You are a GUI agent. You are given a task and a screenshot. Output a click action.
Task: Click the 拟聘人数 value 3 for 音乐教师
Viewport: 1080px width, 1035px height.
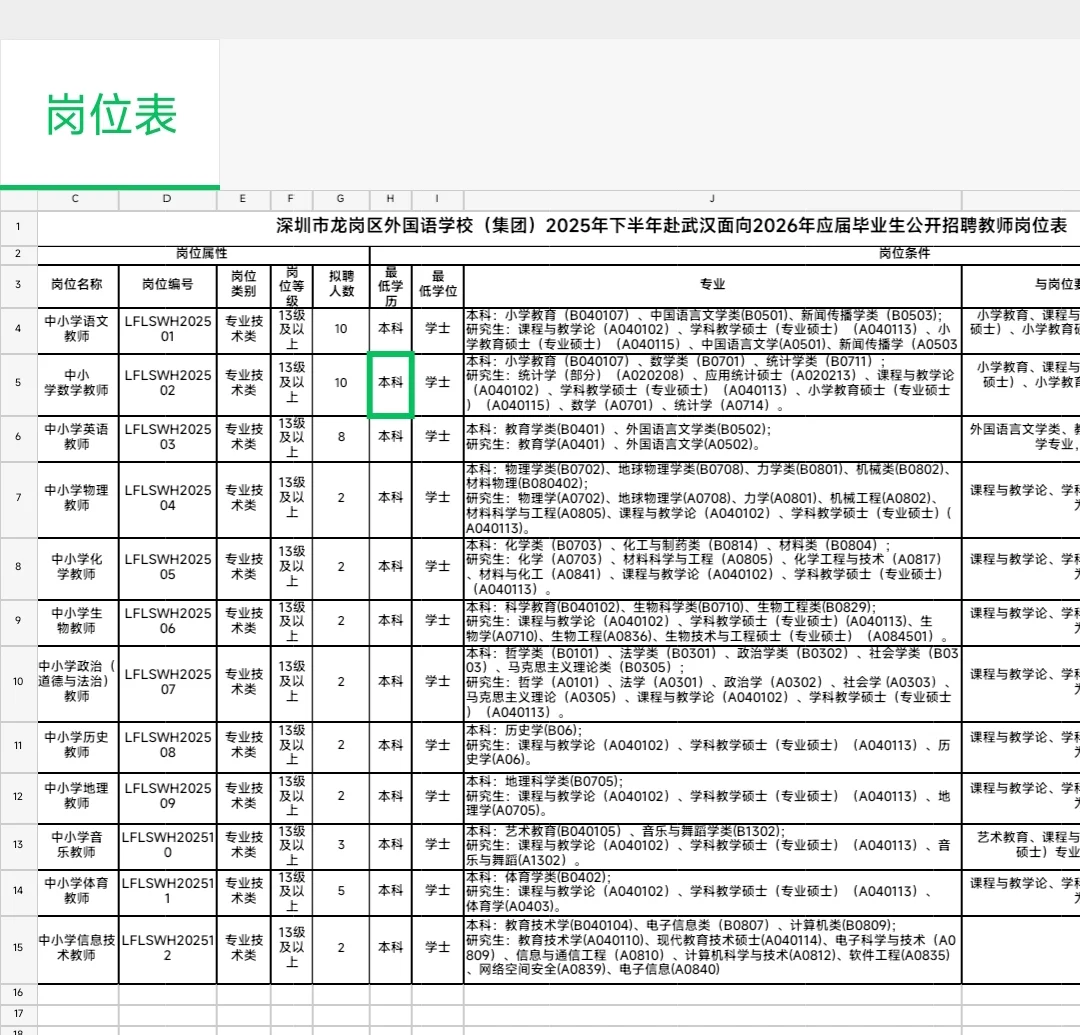point(341,846)
